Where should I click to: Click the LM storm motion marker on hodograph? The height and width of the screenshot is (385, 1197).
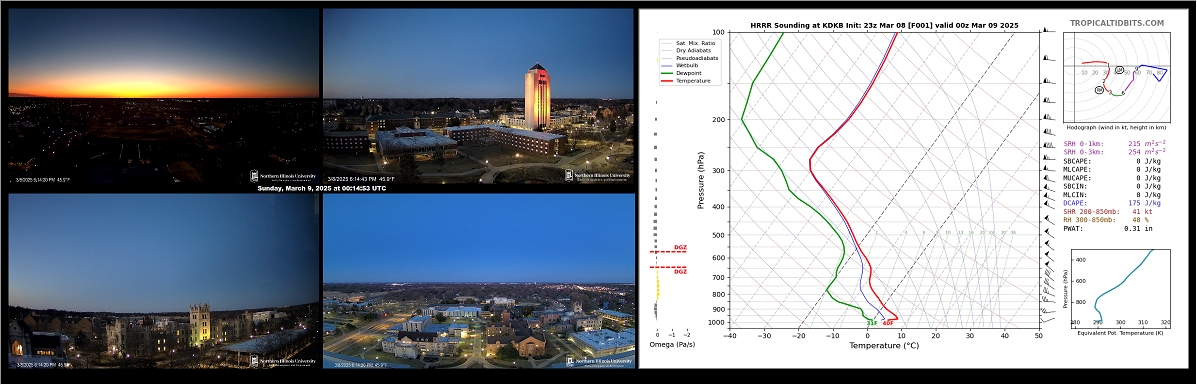[1119, 70]
